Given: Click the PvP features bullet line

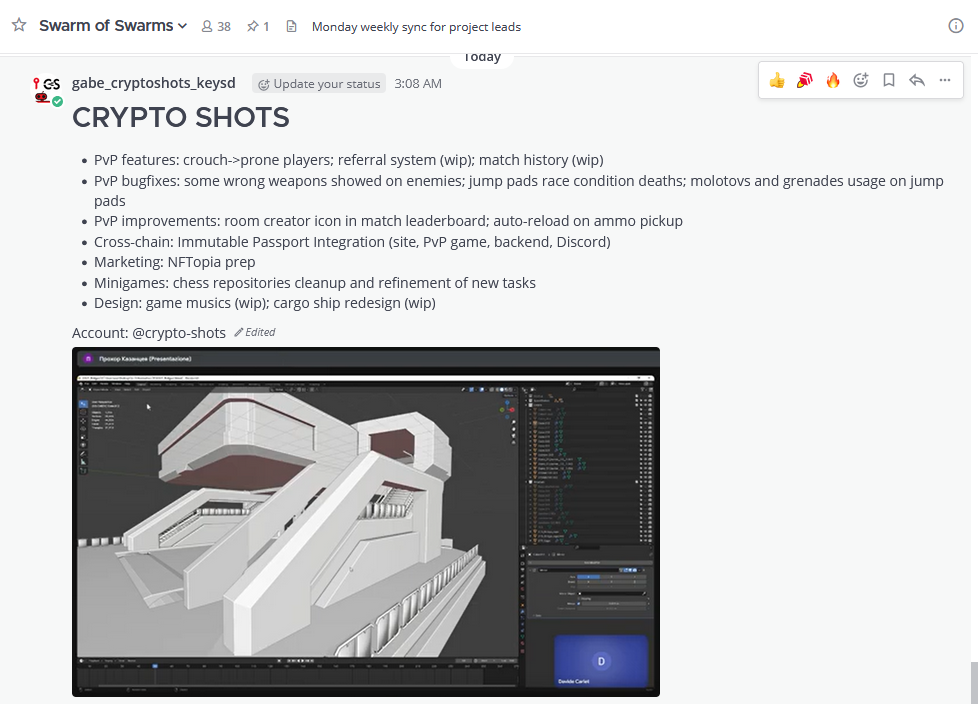Looking at the screenshot, I should 349,160.
